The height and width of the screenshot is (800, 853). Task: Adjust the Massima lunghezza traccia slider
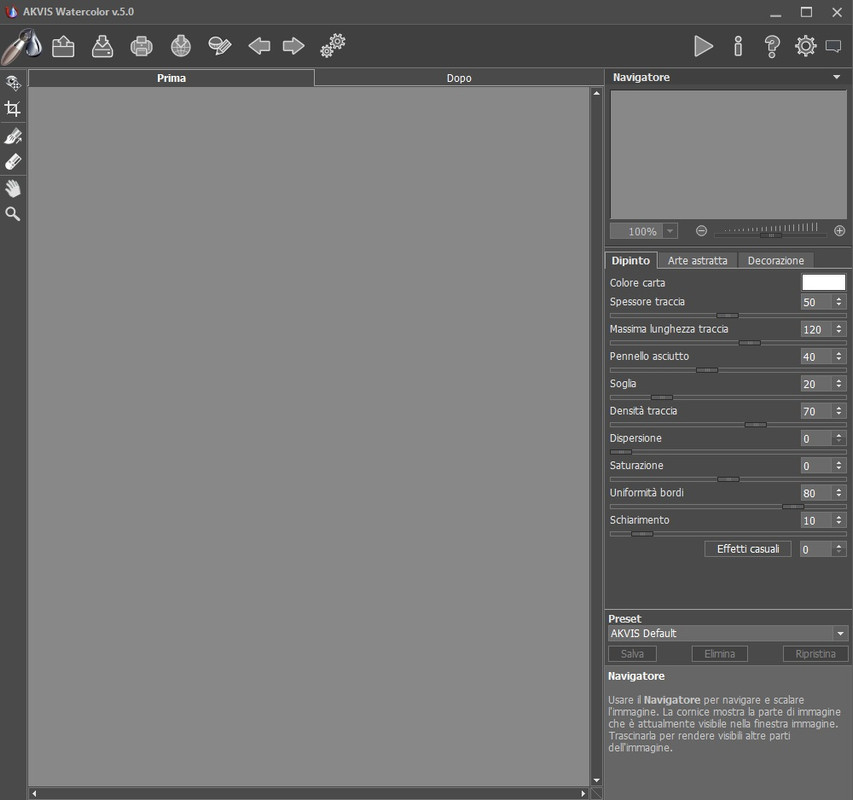click(x=727, y=343)
